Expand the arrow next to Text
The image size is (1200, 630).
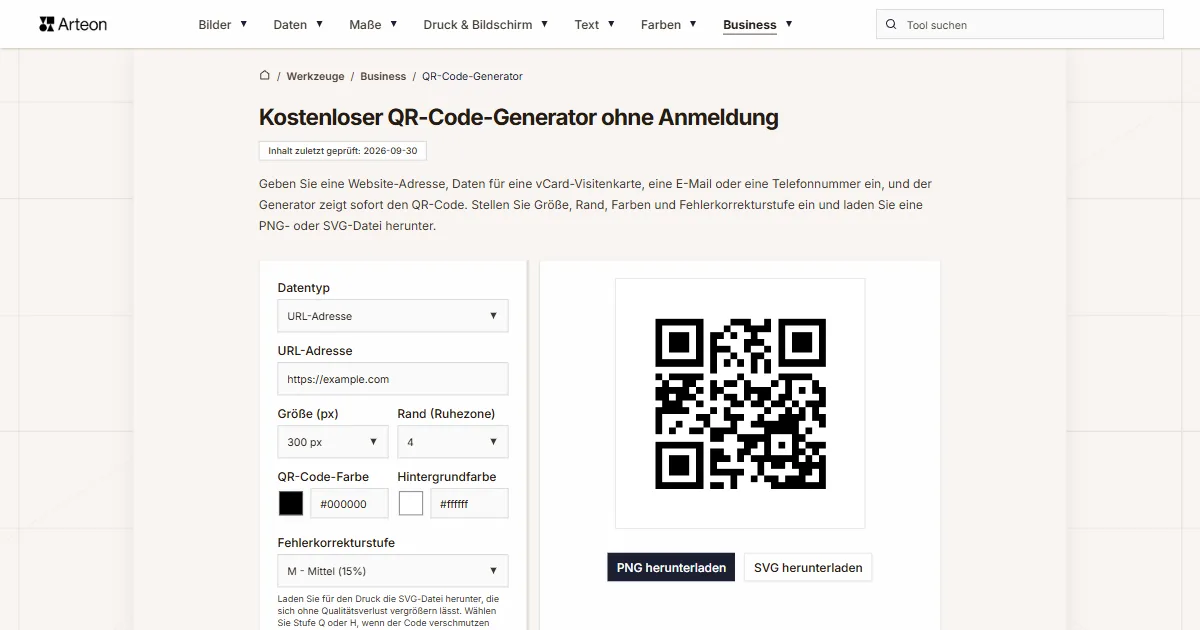(x=611, y=24)
